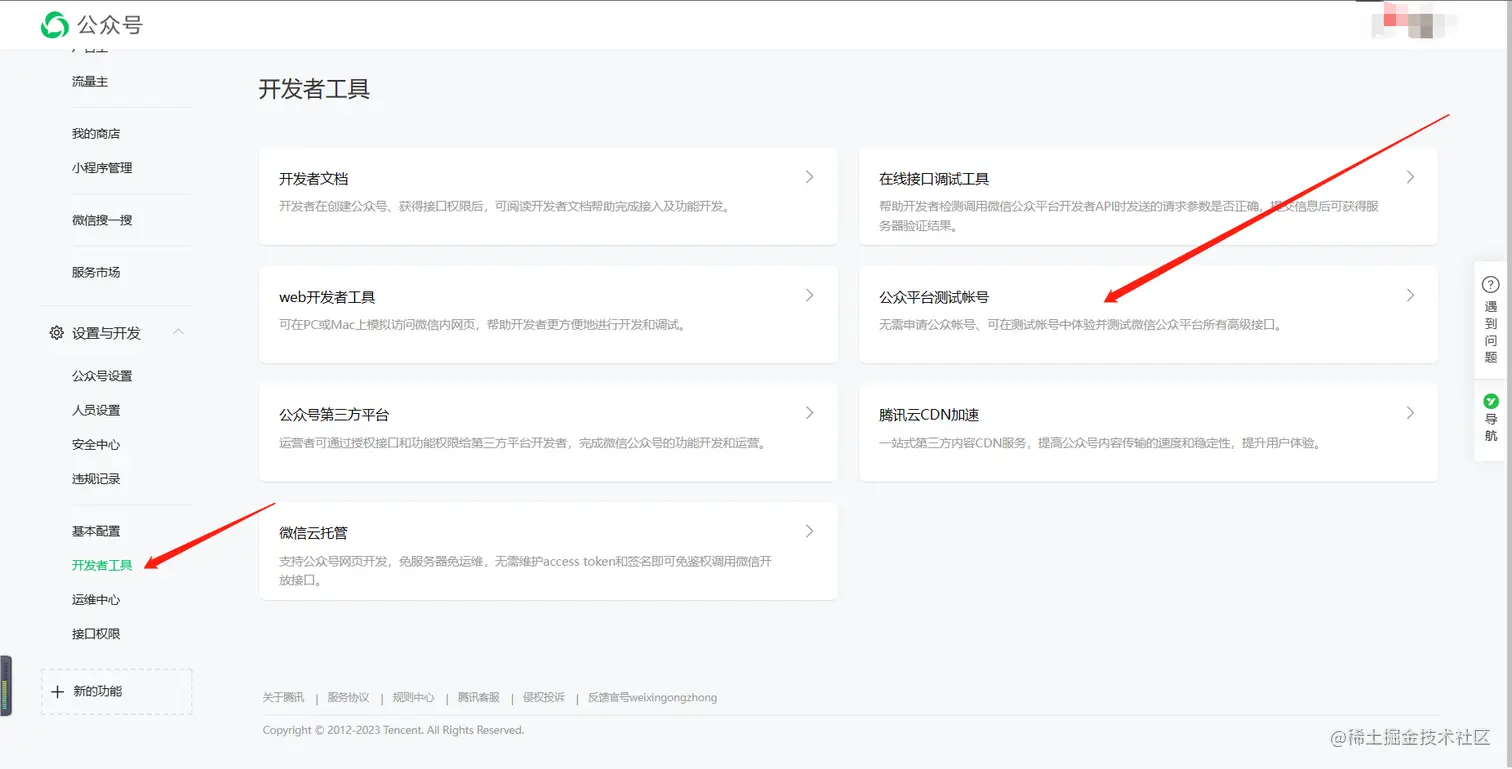Open 人员设置 in sidebar
This screenshot has height=769, width=1512.
[96, 410]
